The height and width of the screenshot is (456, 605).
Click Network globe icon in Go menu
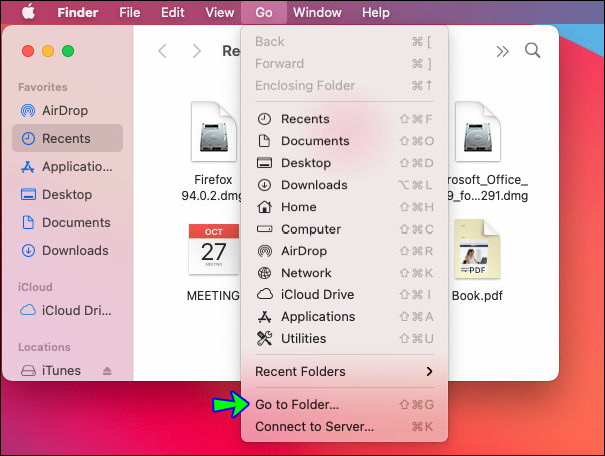264,273
